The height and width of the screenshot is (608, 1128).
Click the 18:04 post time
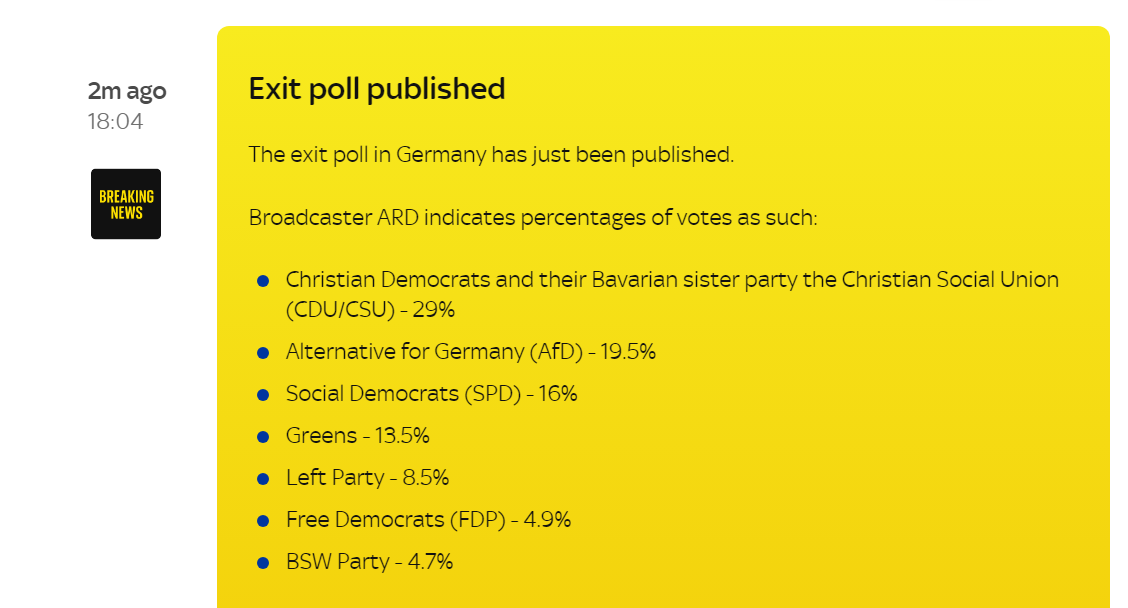(x=115, y=122)
